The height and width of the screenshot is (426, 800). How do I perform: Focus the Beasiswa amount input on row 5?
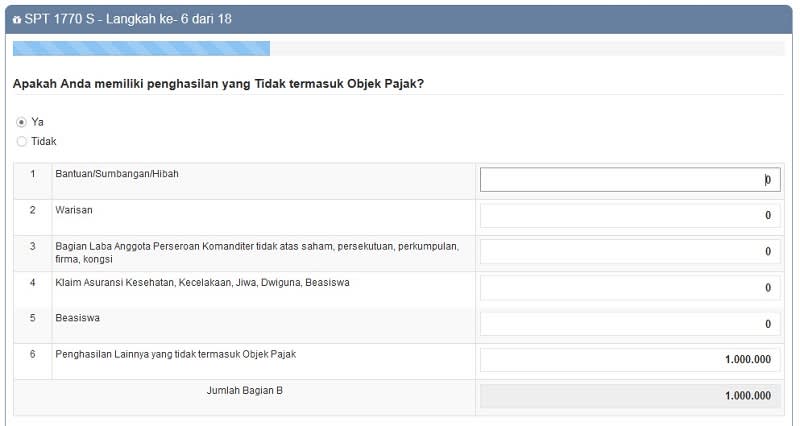[x=629, y=324]
